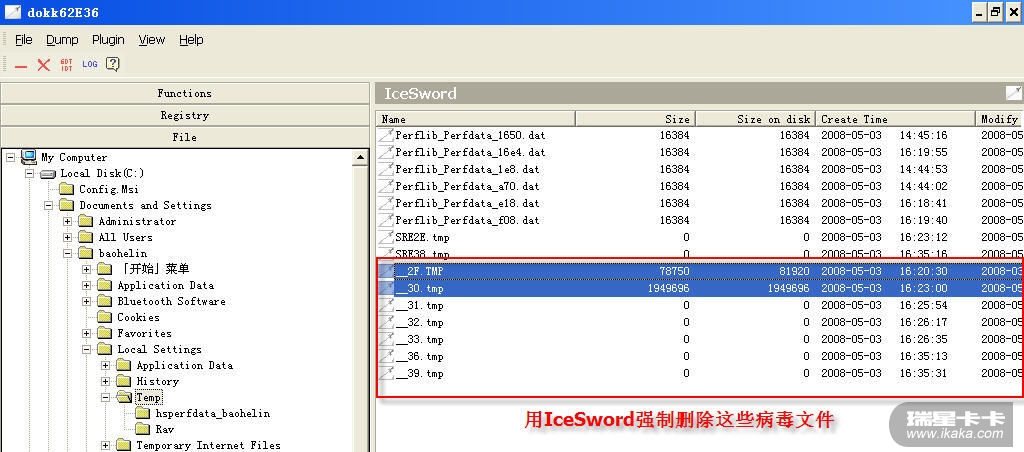
Task: Click the Administrator folder icon
Action: [86, 221]
